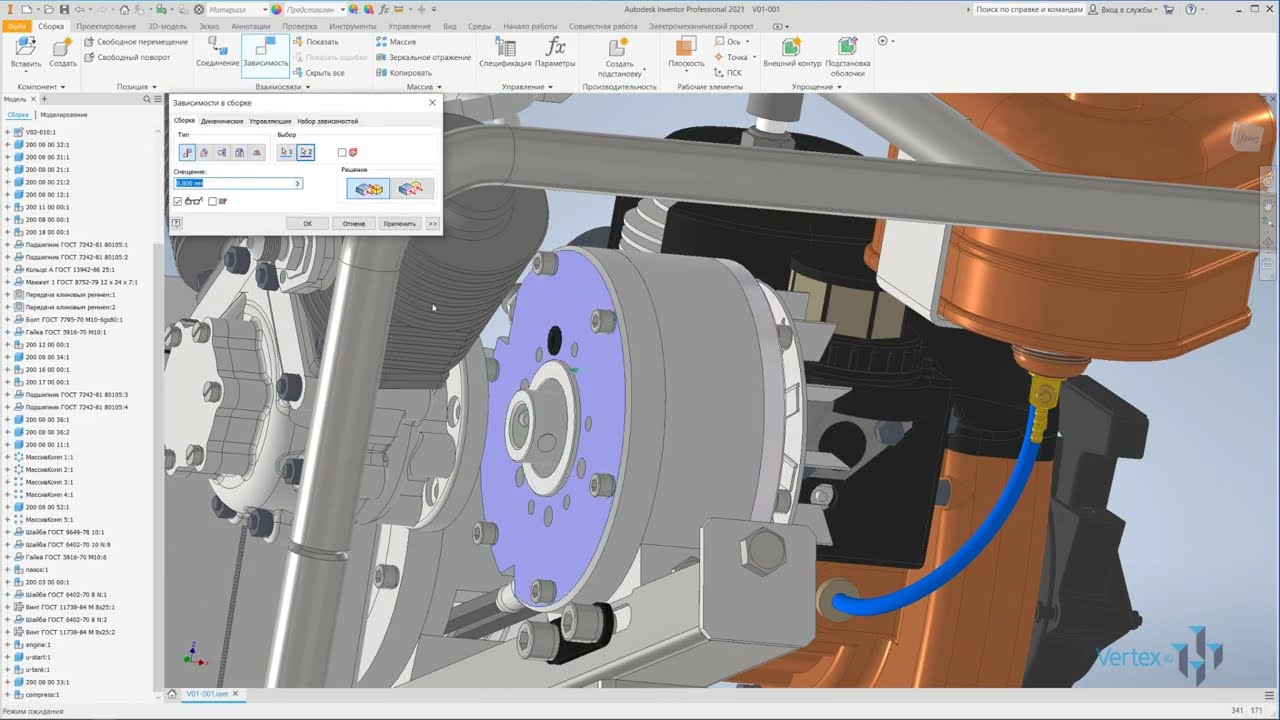Screen dimensions: 1280x720
Task: Choose the Flush solution option
Action: [411, 188]
